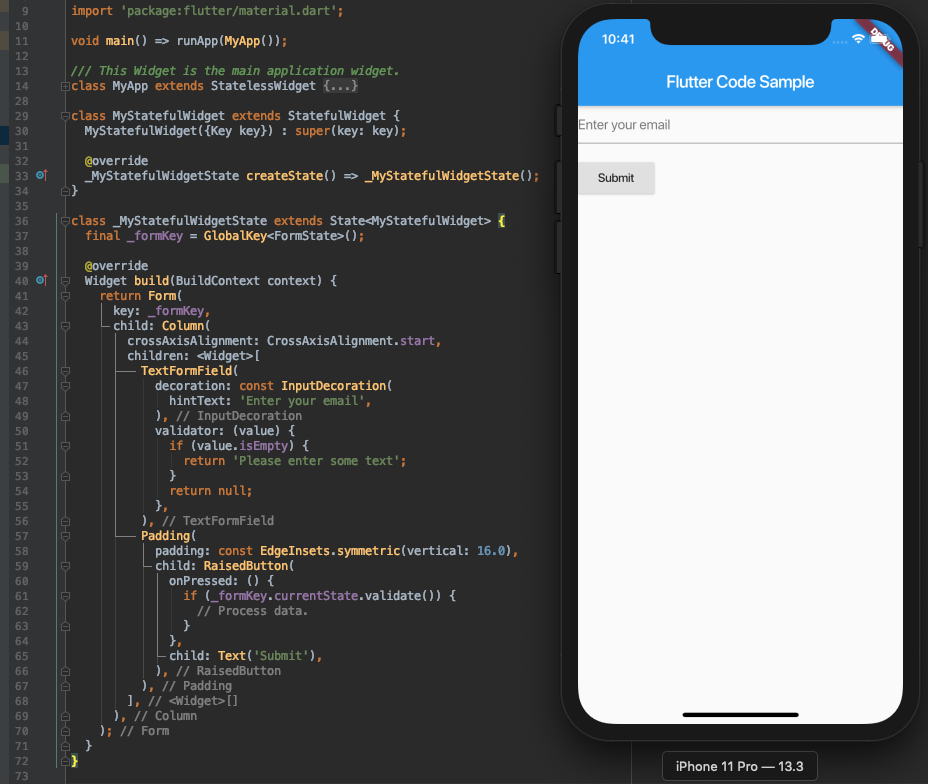Screen dimensions: 928x784
Task: Click the 'iPhone 11 Pro — 13.3' label
Action: click(x=740, y=766)
